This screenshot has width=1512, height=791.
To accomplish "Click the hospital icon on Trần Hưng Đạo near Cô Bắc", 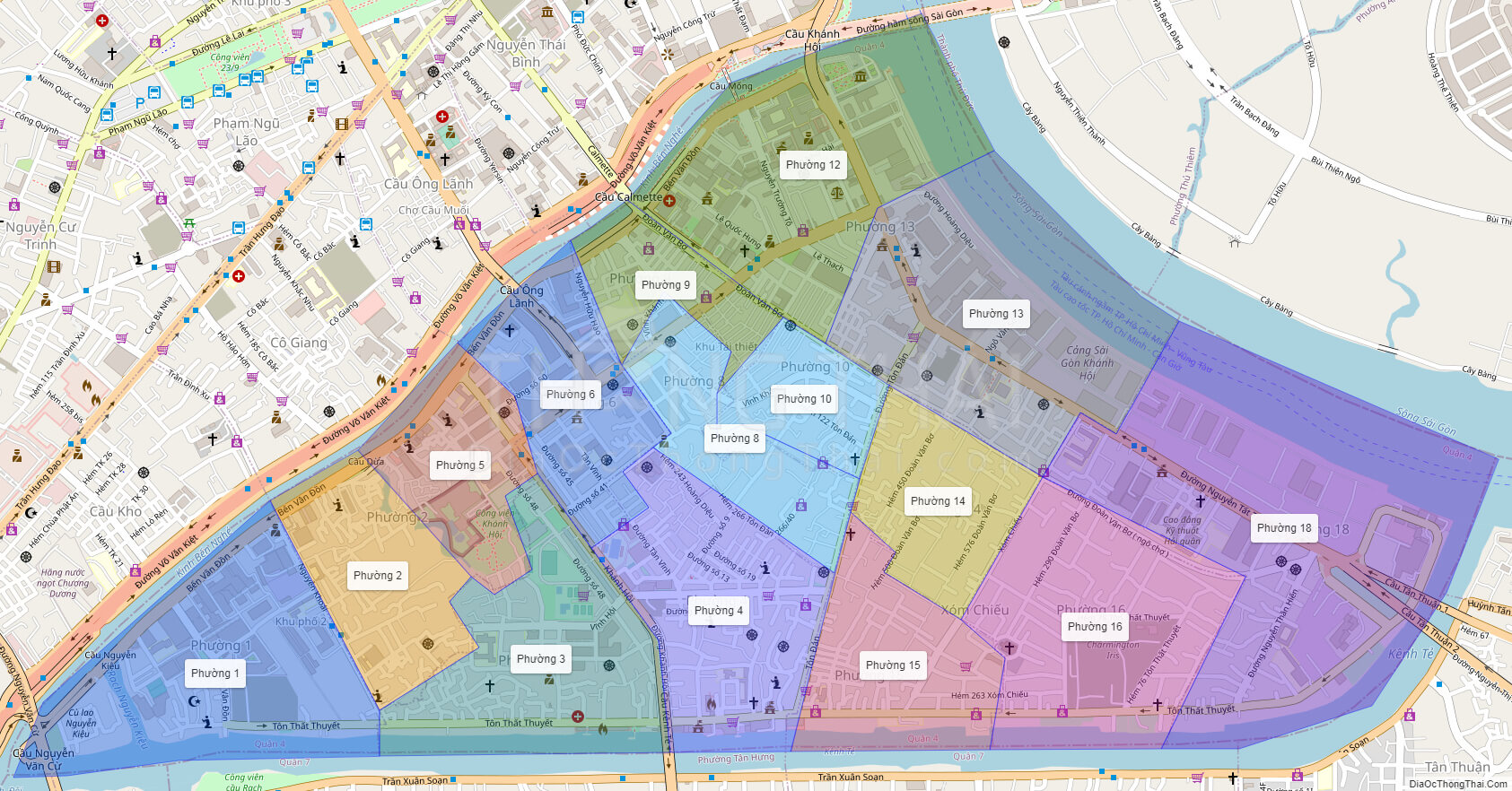I will coord(239,276).
